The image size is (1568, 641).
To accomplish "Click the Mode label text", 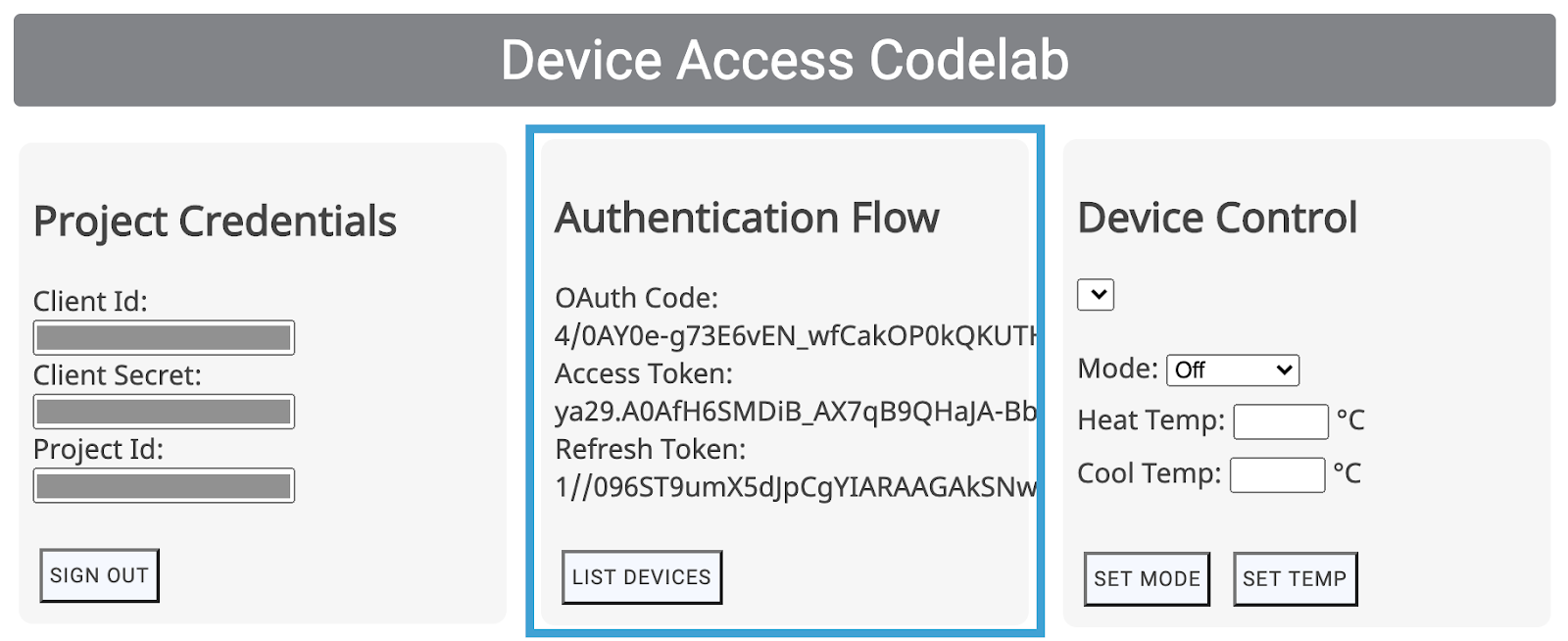I will pos(1117,369).
